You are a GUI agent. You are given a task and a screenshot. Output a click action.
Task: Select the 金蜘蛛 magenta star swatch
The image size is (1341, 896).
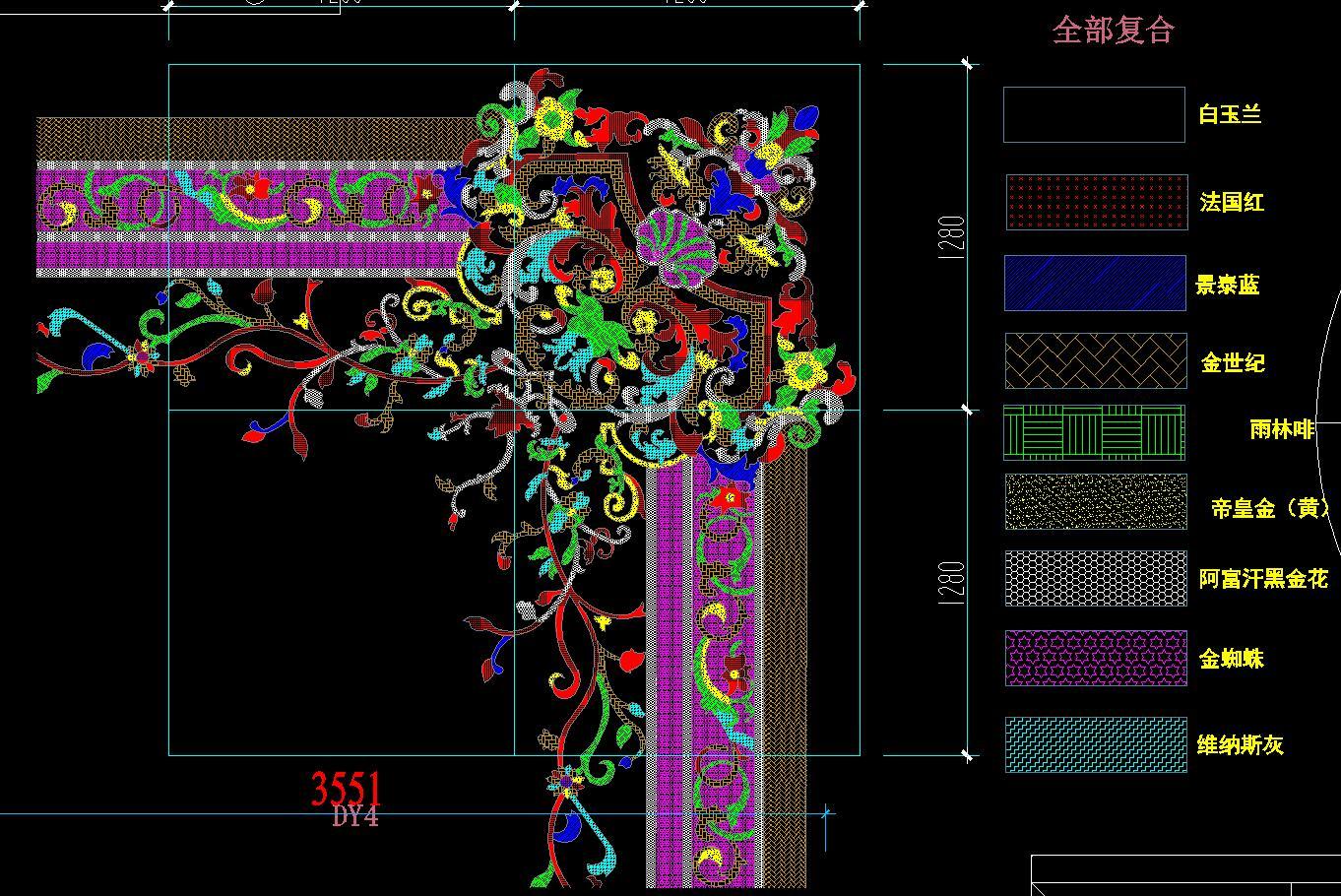(1096, 658)
